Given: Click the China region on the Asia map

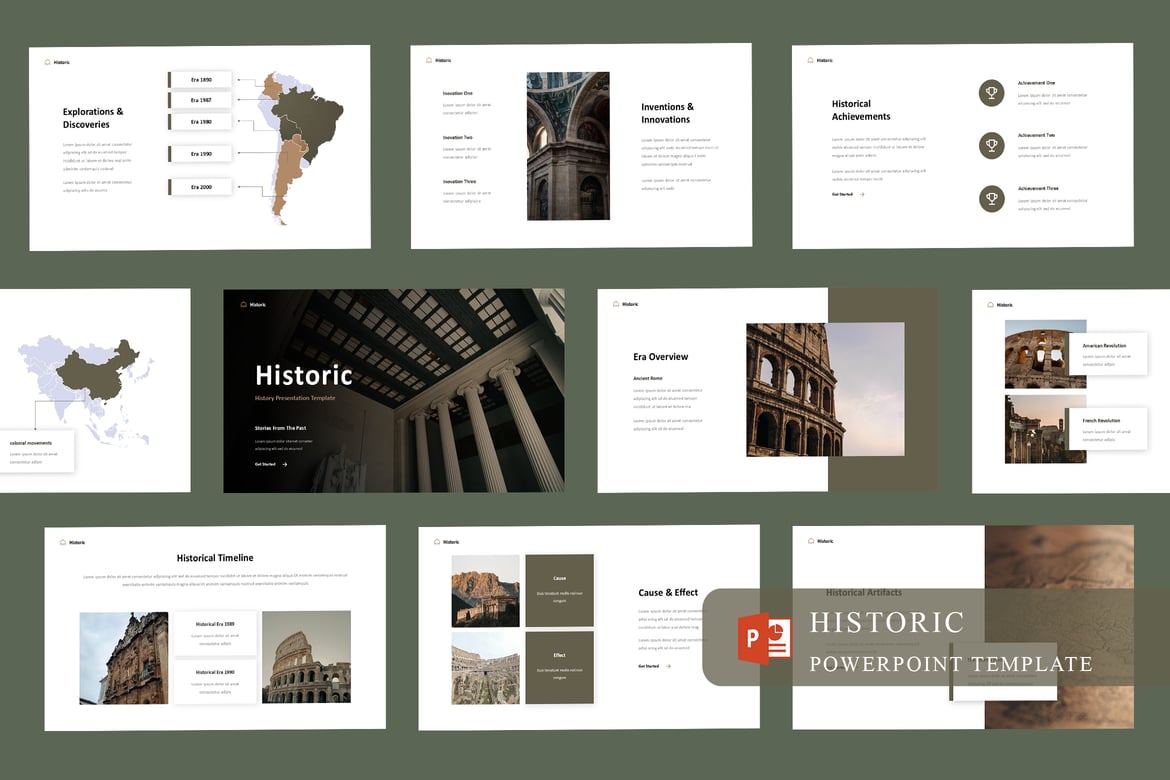Looking at the screenshot, I should (99, 371).
